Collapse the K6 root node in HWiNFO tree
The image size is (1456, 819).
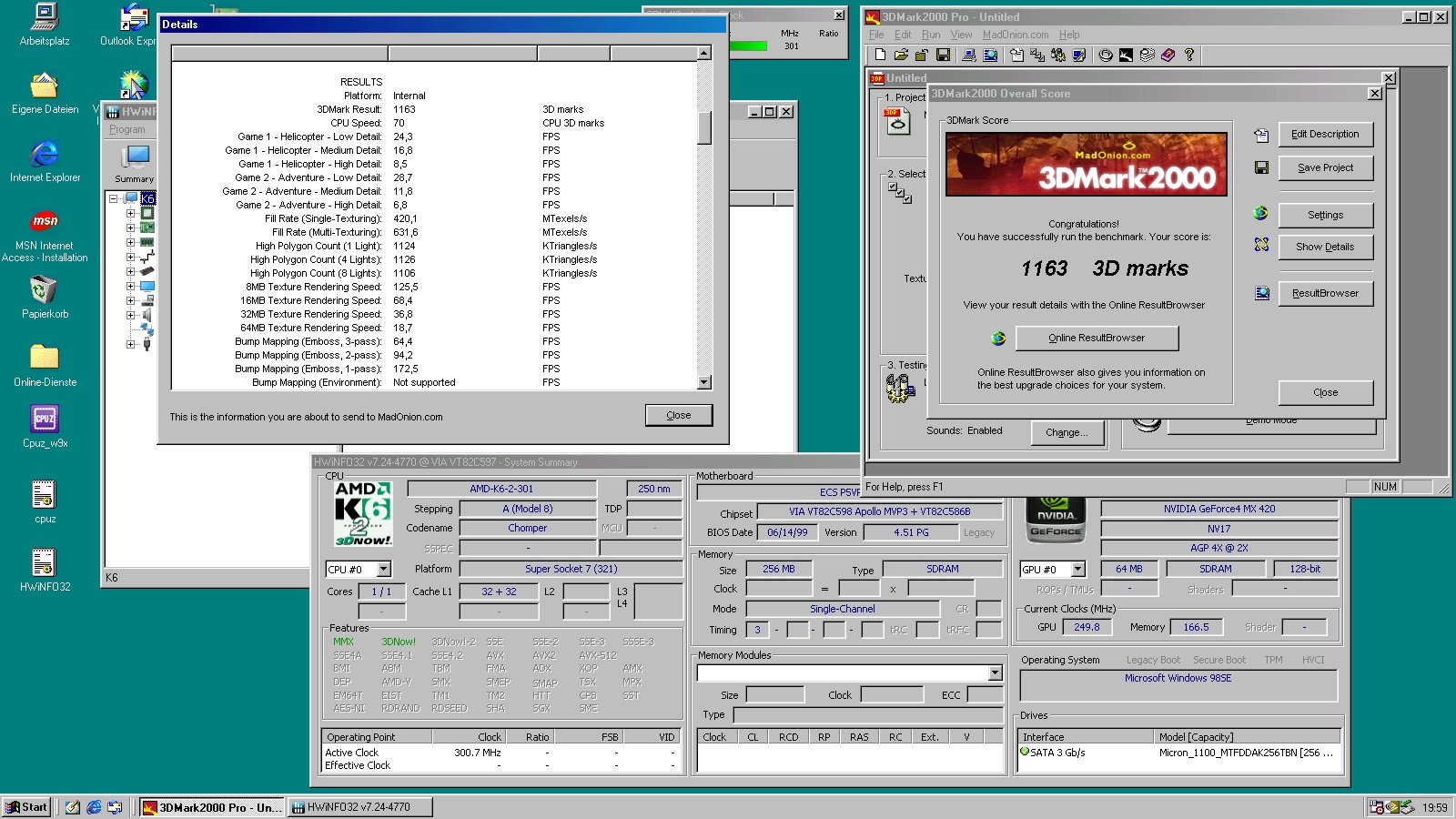113,197
